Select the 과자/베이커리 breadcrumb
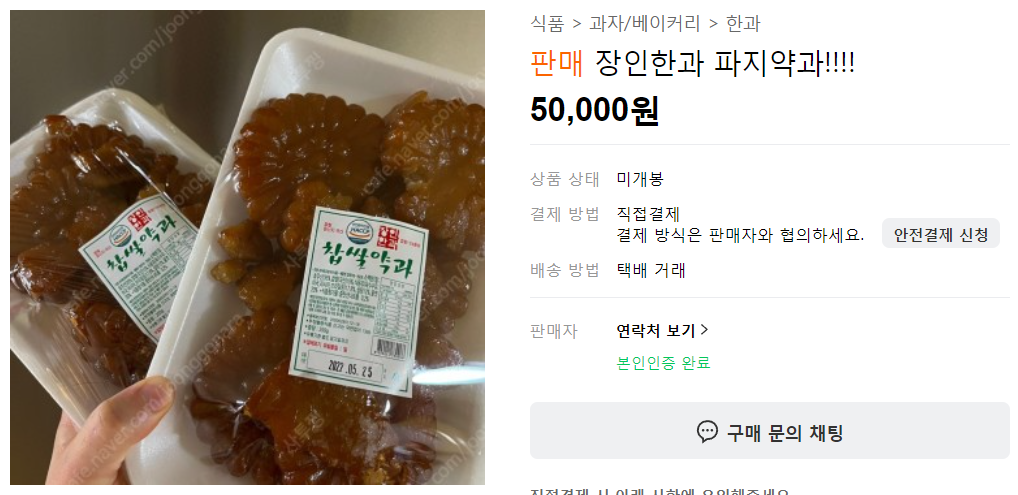The image size is (1018, 495). (x=645, y=24)
